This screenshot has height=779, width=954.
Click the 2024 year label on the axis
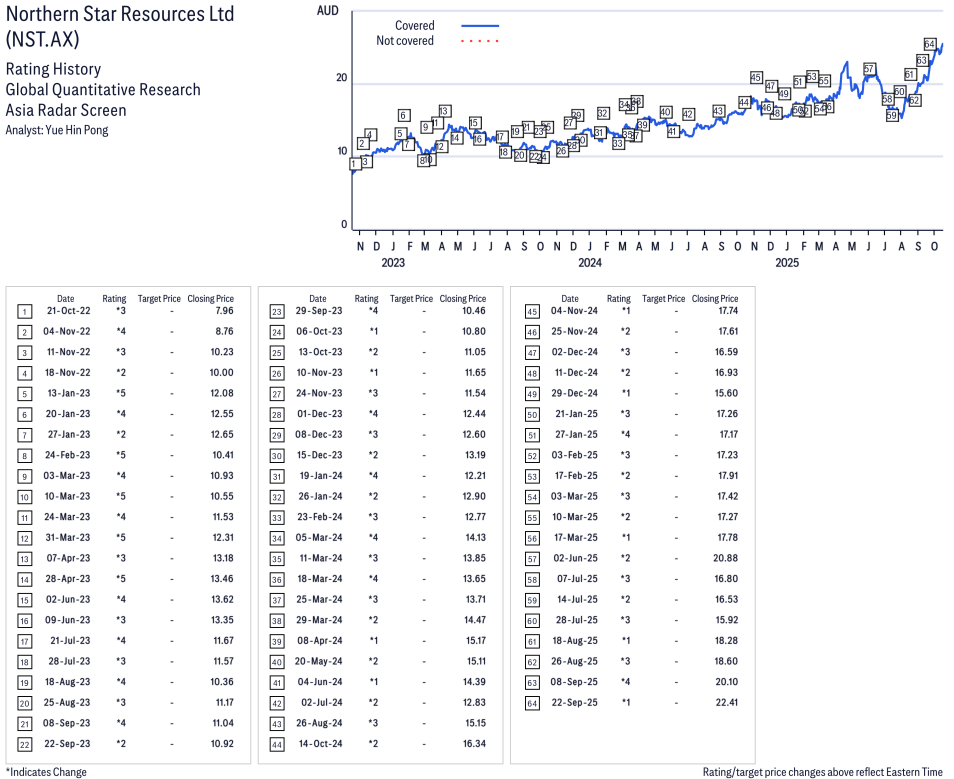(589, 263)
